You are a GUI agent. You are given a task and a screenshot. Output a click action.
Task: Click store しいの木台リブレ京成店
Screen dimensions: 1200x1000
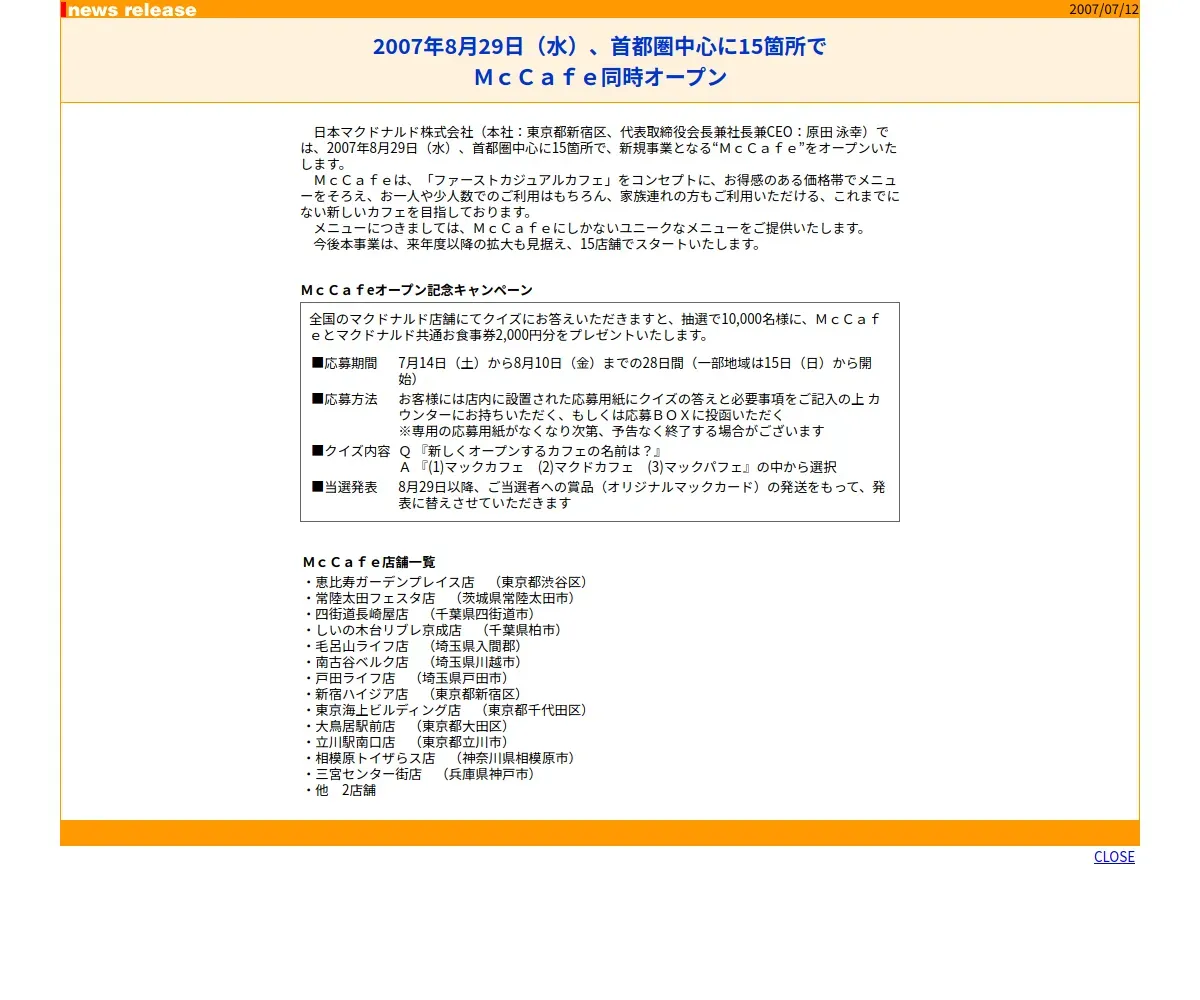[x=433, y=630]
